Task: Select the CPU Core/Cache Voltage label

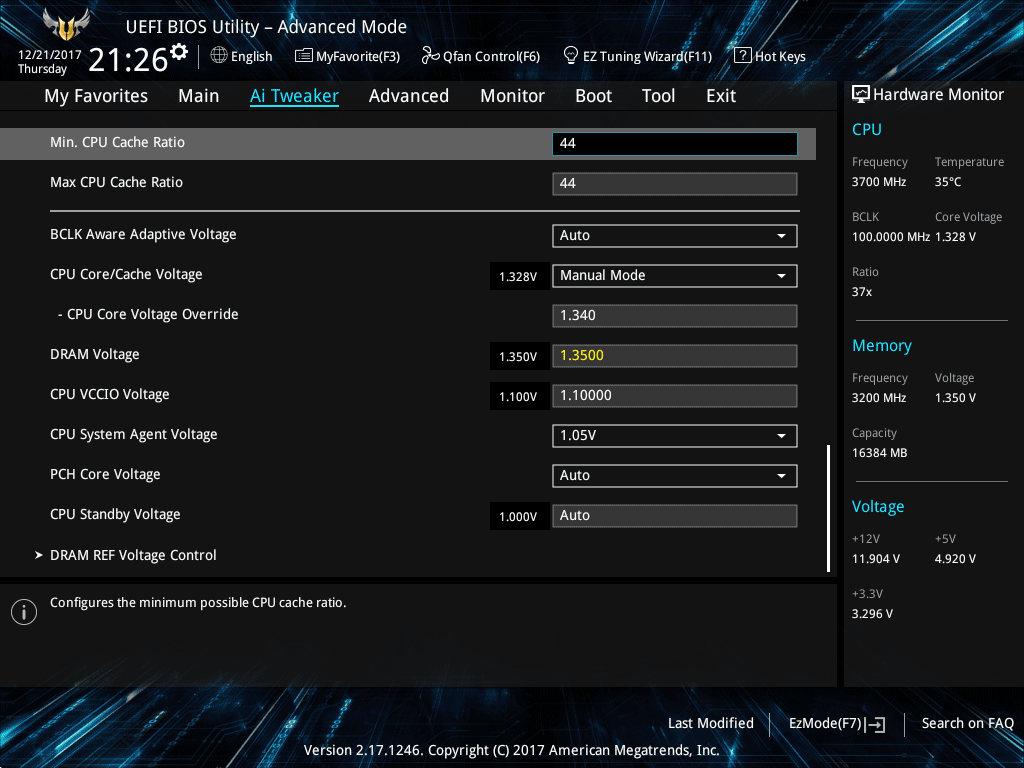Action: 126,274
